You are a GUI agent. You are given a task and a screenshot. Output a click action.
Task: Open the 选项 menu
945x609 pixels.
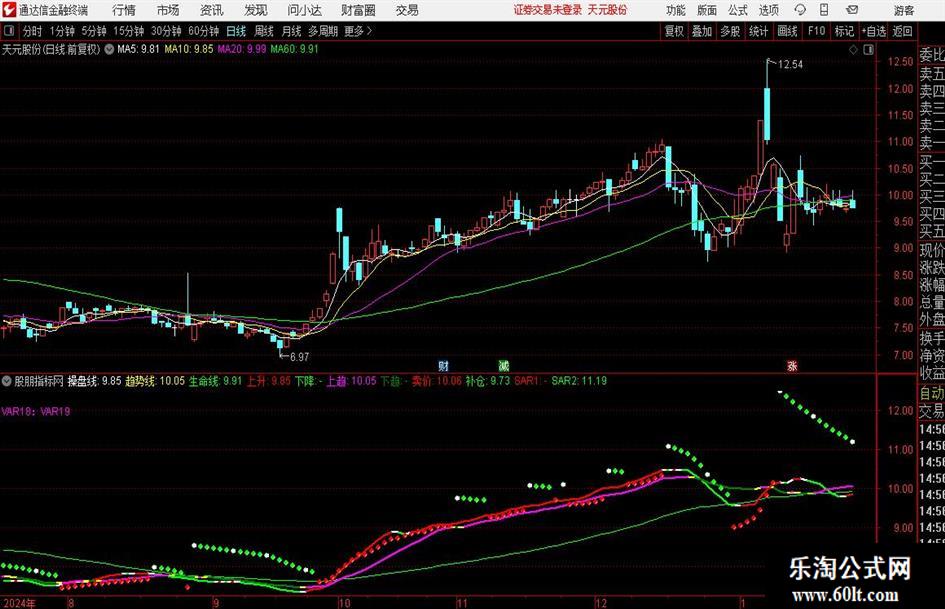(768, 10)
